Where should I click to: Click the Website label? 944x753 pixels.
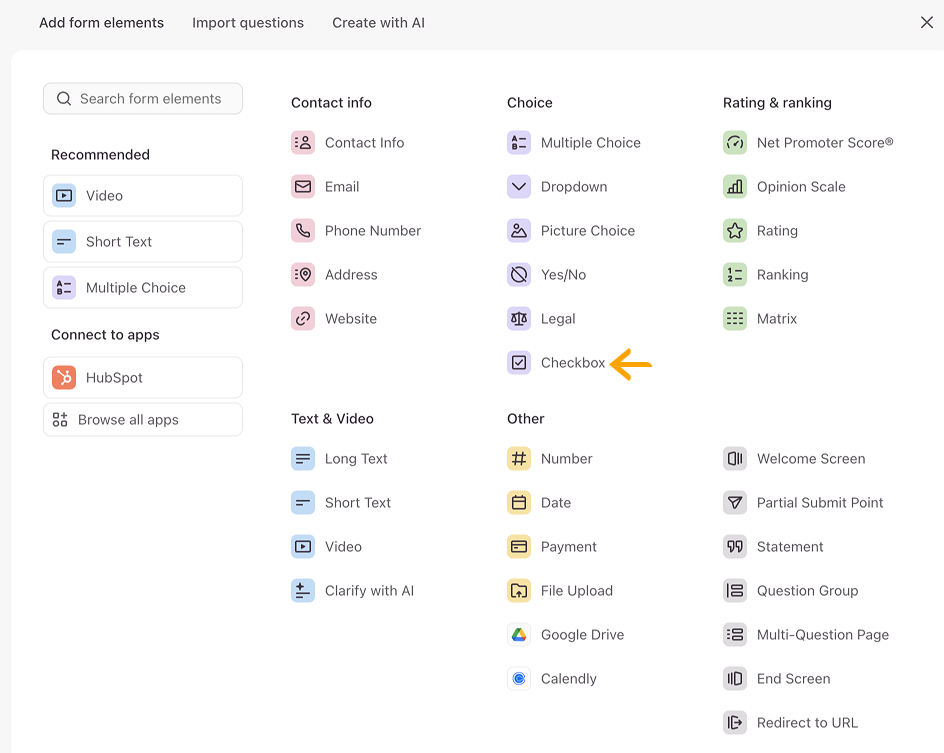tap(351, 318)
